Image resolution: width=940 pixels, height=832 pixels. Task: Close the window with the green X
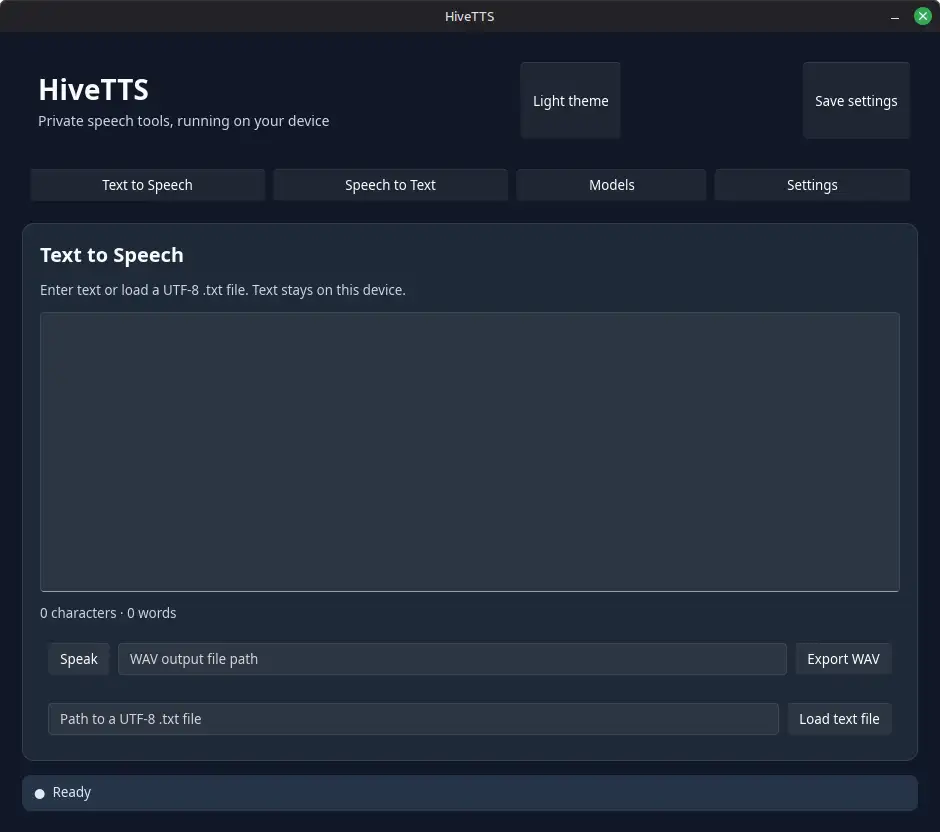coord(923,16)
